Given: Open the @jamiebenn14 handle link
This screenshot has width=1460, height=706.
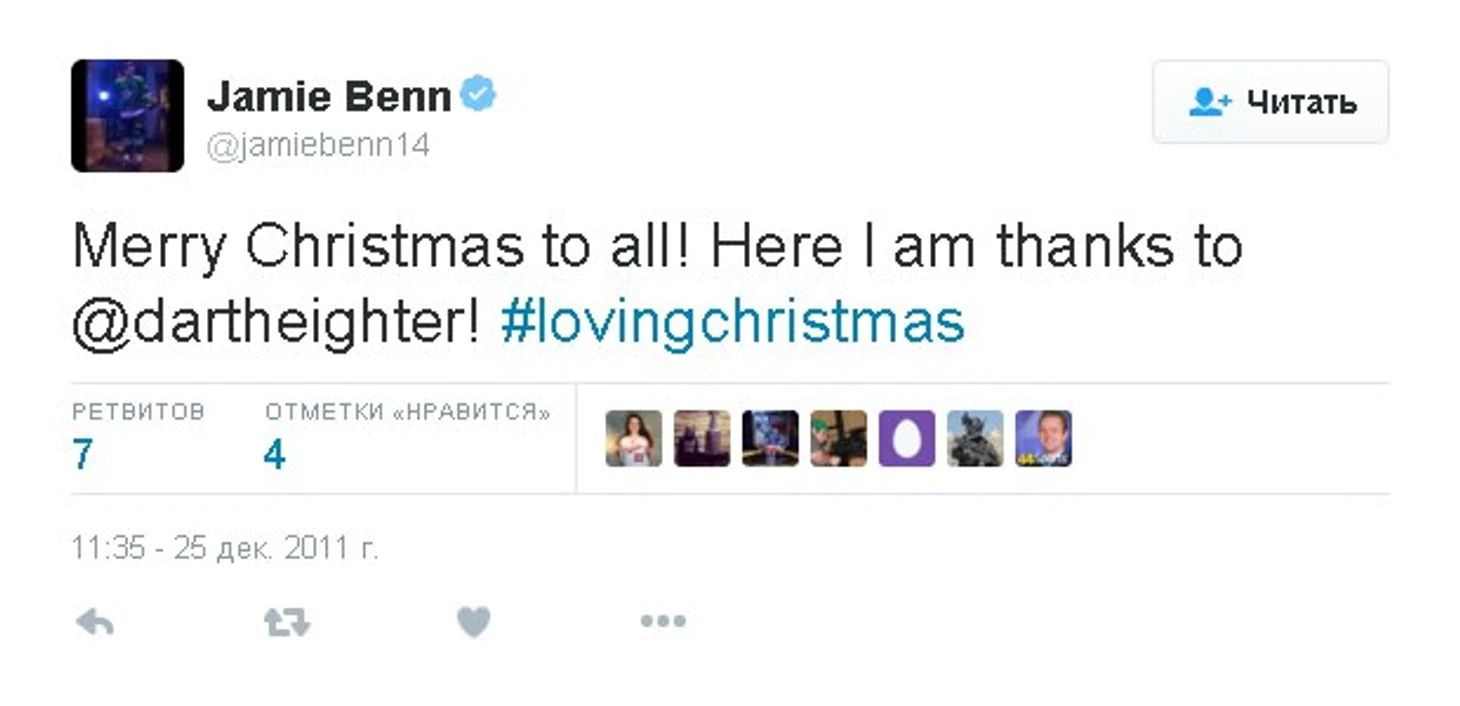Looking at the screenshot, I should 318,146.
